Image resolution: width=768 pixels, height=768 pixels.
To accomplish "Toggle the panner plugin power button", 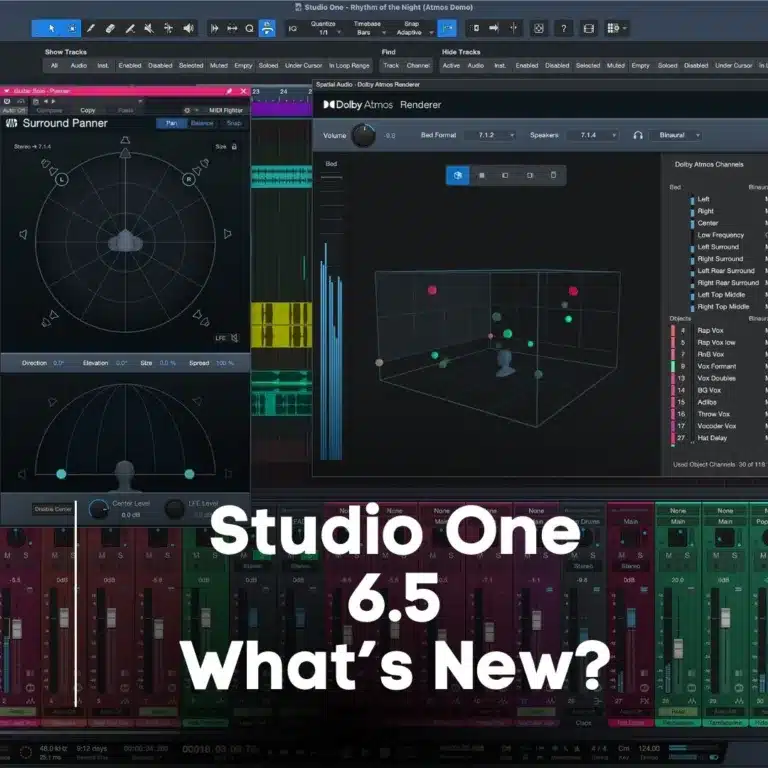I will 7,101.
